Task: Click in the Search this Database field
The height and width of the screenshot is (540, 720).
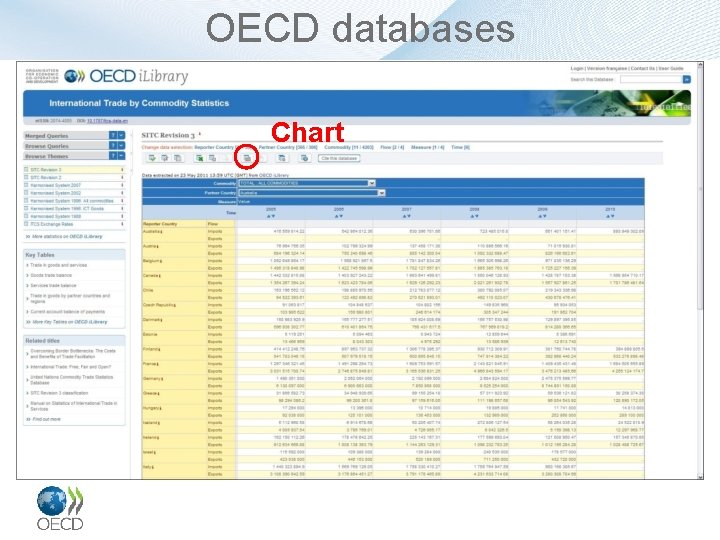Action: 651,79
